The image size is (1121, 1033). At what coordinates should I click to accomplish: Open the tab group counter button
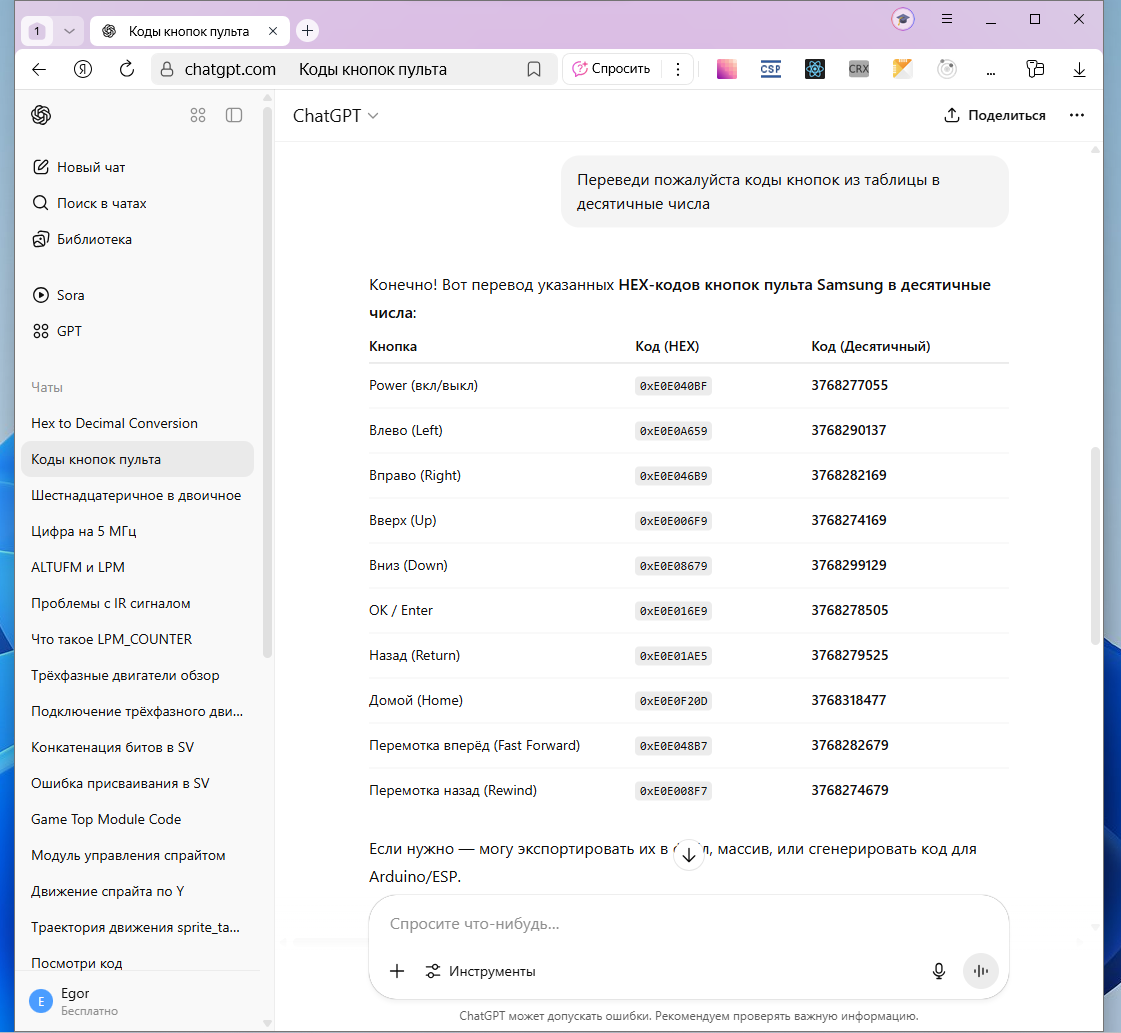pyautogui.click(x=37, y=31)
